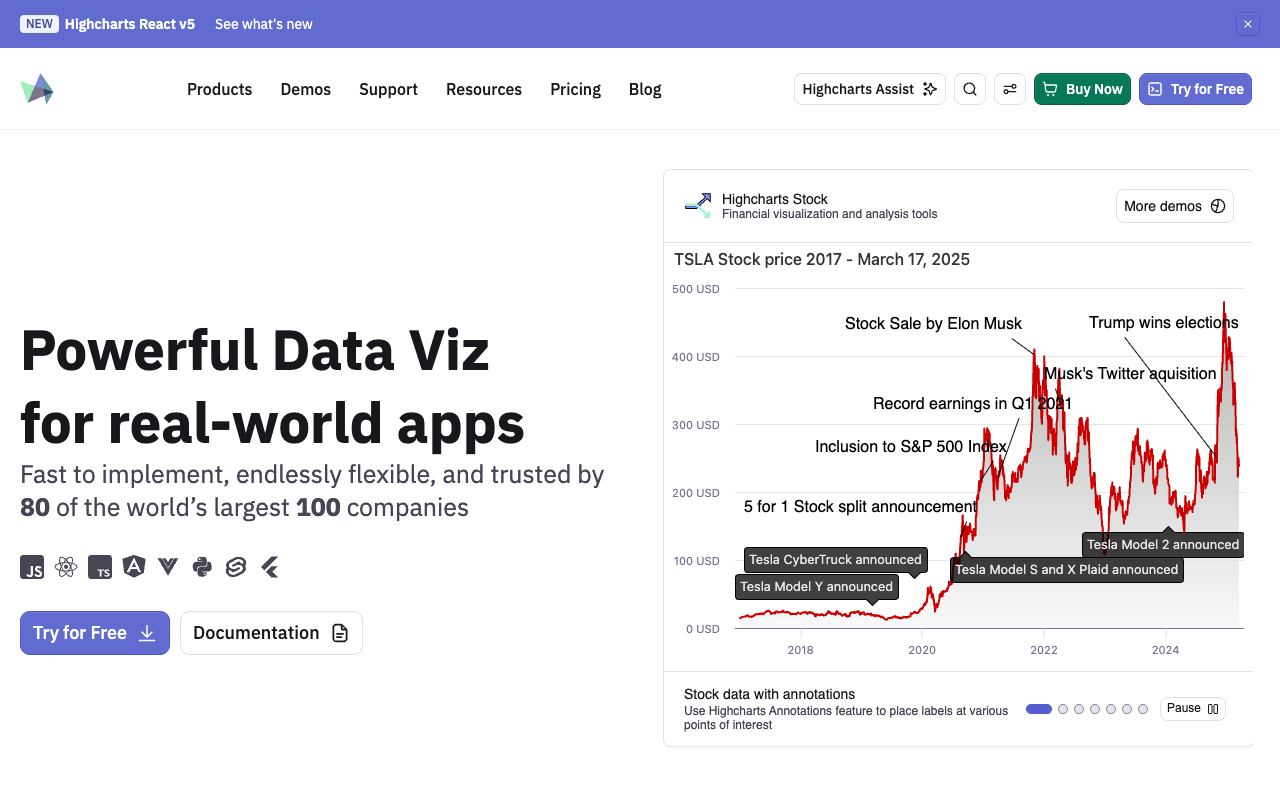1280x800 pixels.
Task: Select the fifth carousel dot
Action: pyautogui.click(x=1111, y=709)
